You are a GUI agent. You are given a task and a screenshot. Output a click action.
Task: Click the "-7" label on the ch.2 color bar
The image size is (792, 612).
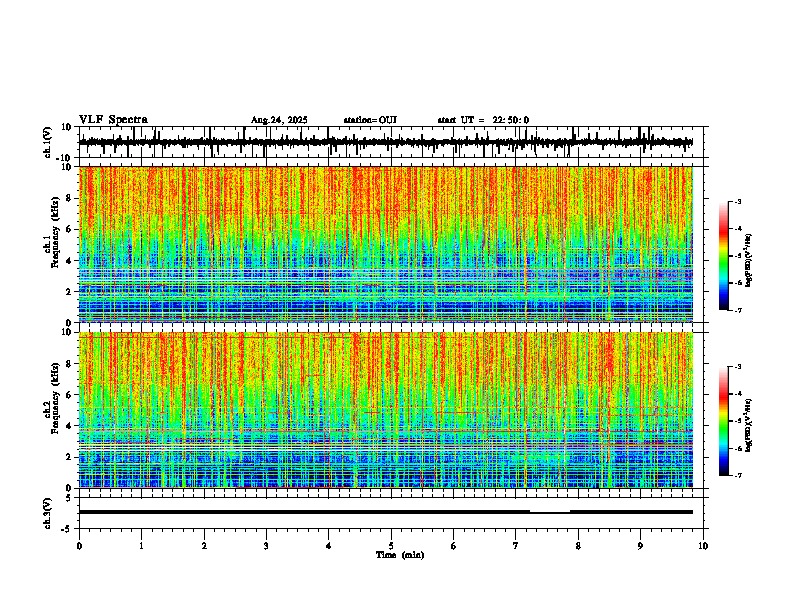point(738,475)
